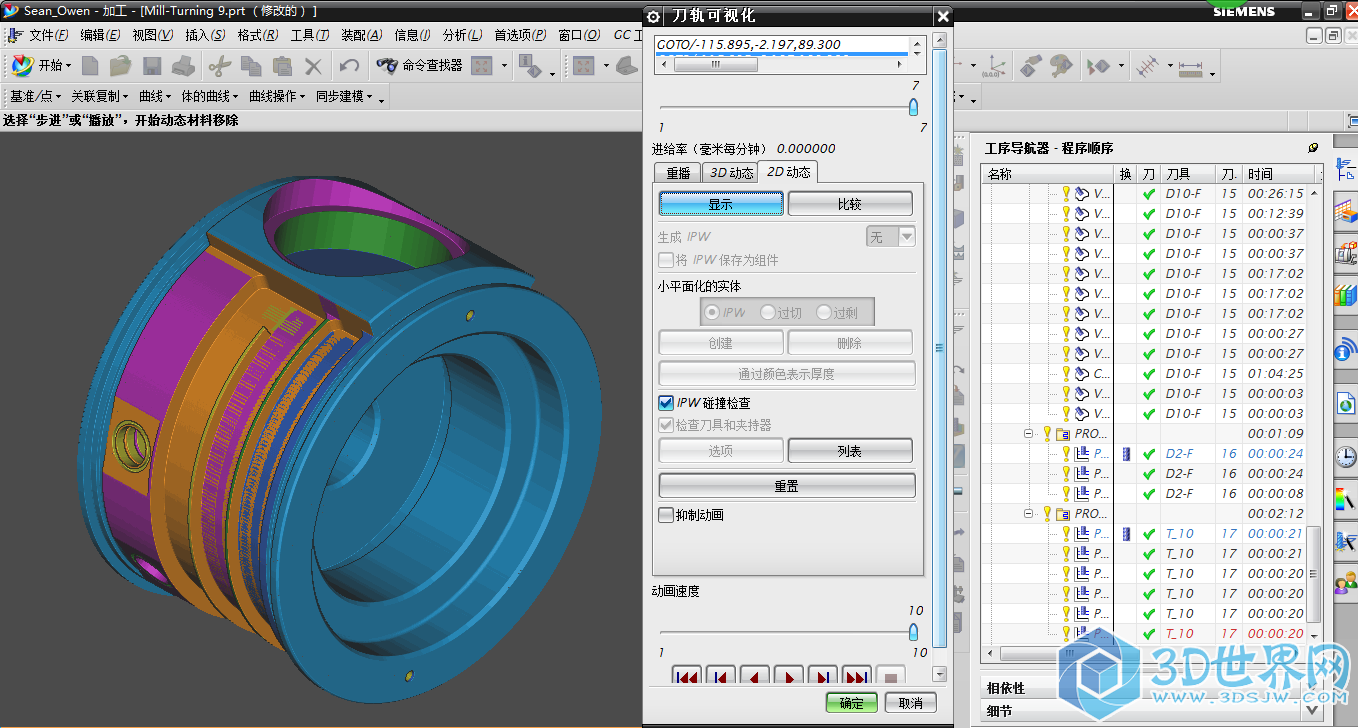1358x728 pixels.
Task: Click the 动画速度 slider handle
Action: tap(913, 632)
